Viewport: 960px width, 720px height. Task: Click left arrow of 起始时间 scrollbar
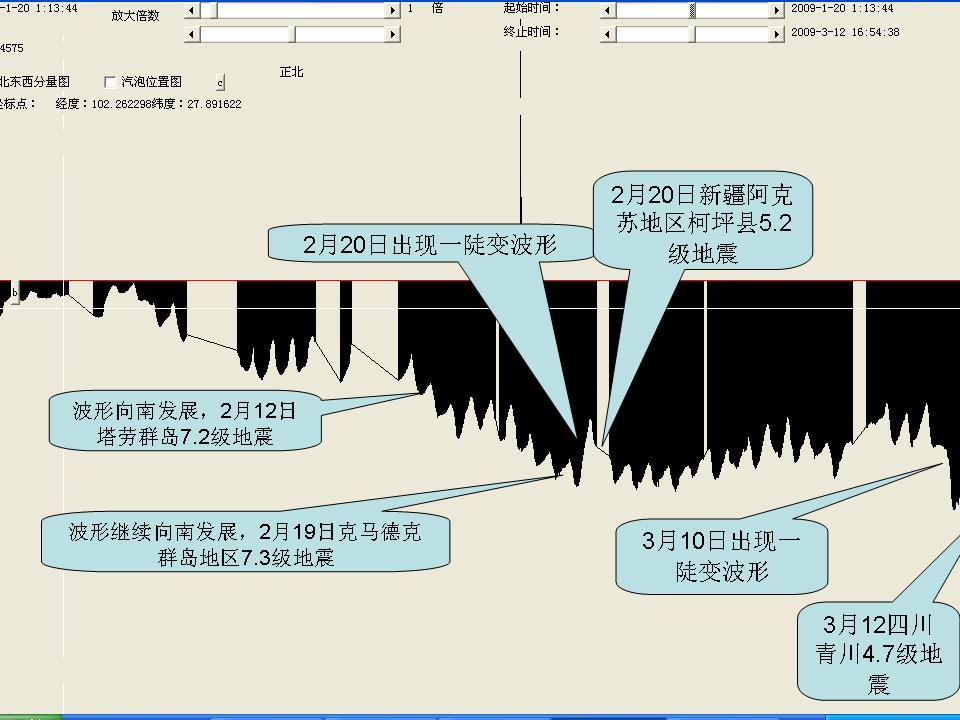(608, 10)
